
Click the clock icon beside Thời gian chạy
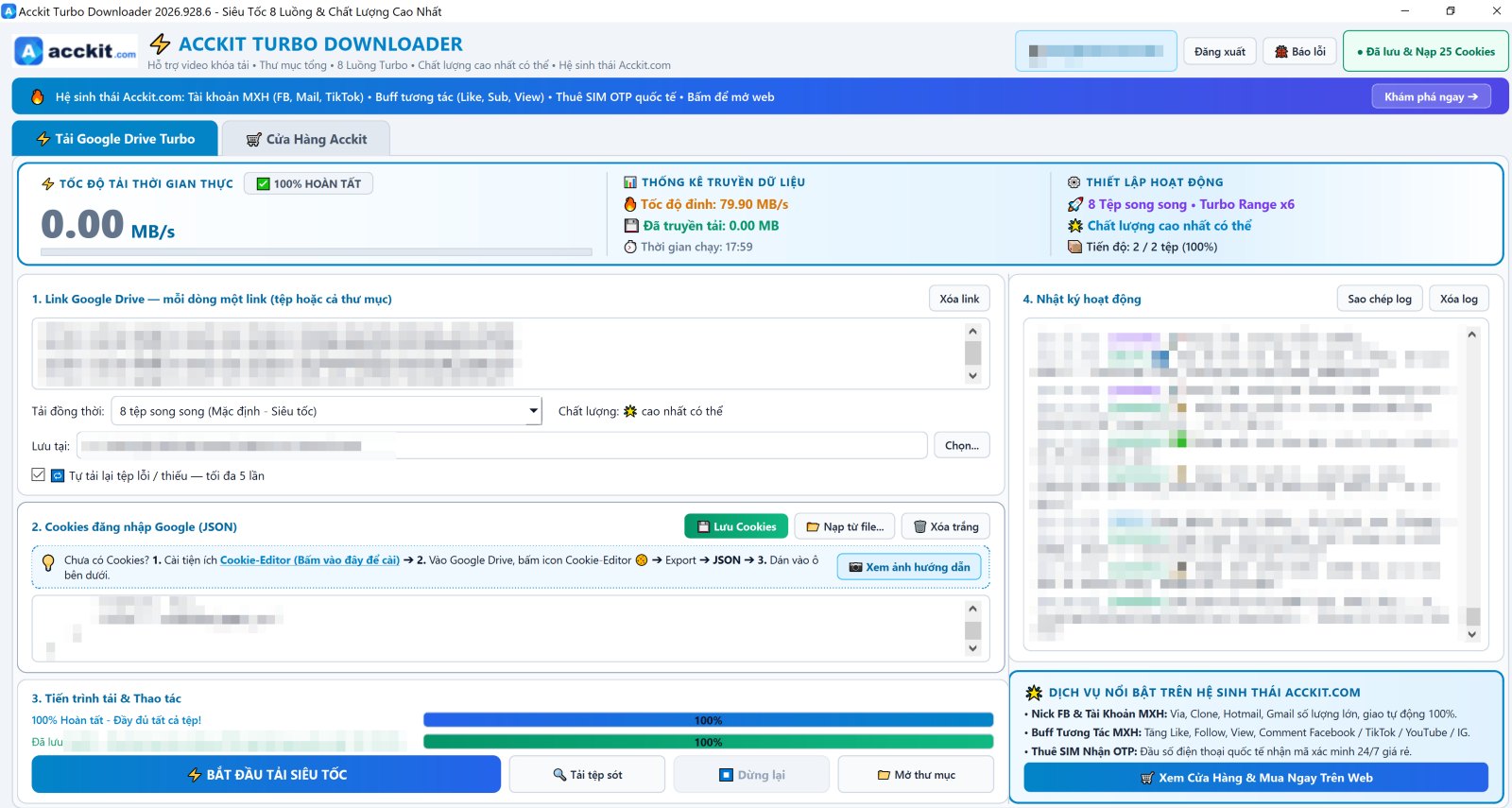pos(630,247)
